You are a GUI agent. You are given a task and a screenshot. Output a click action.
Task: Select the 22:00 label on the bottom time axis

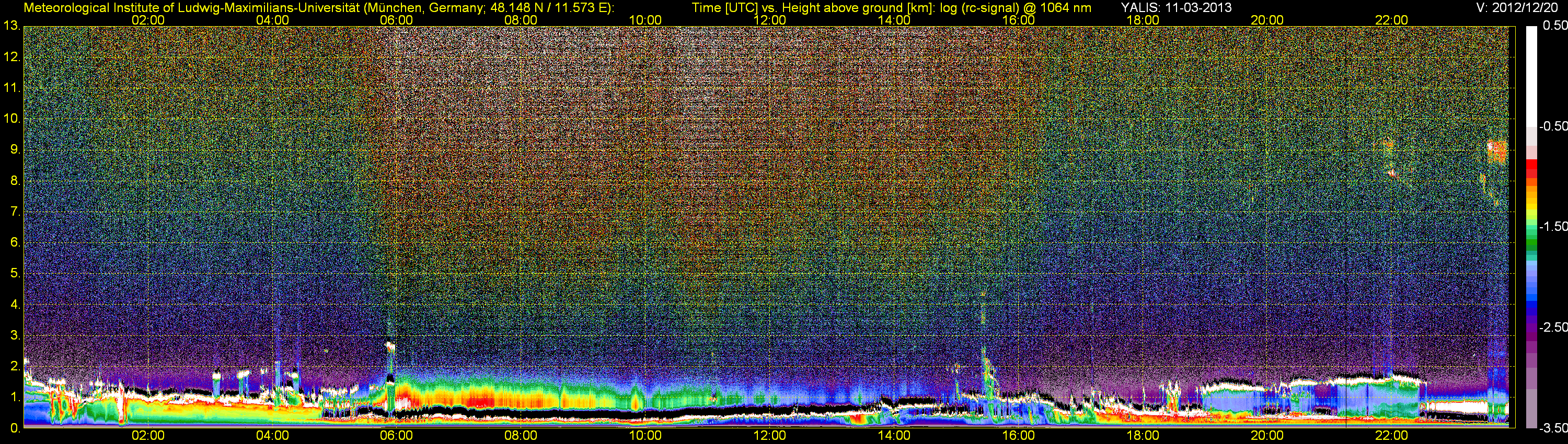point(1391,436)
